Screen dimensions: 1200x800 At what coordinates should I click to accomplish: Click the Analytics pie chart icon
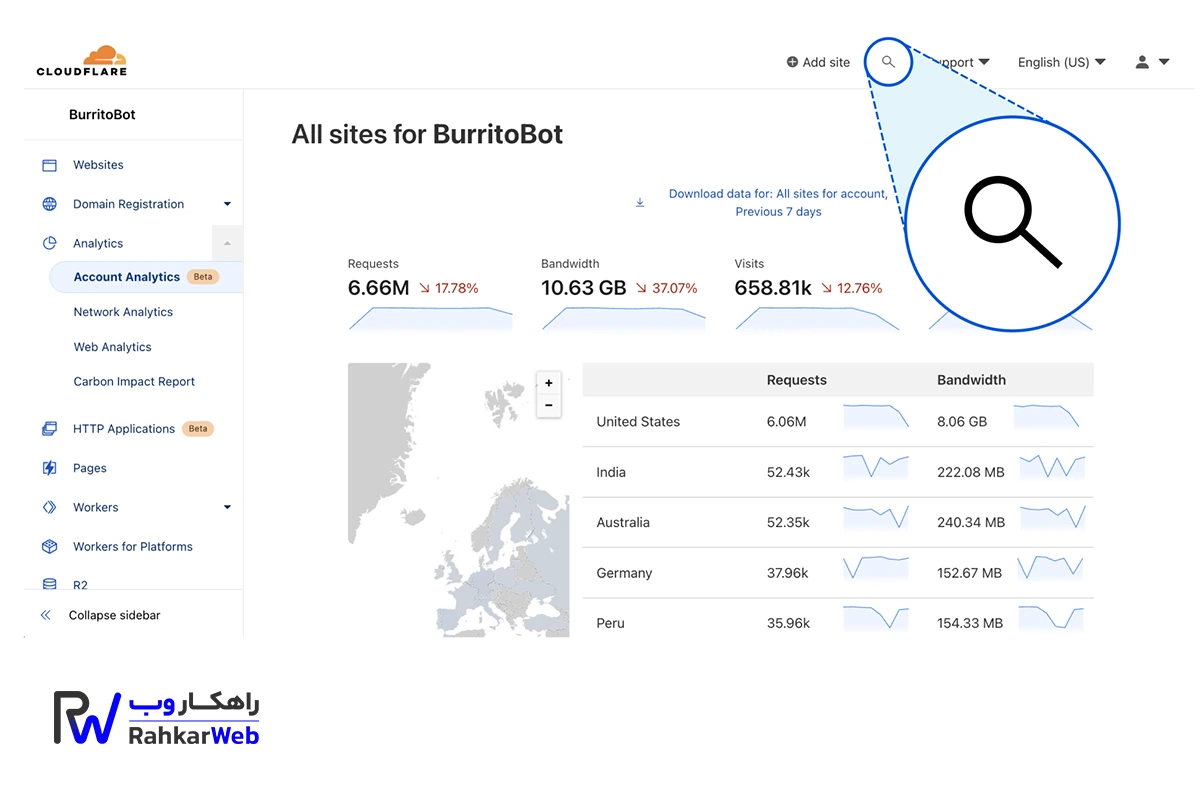49,243
